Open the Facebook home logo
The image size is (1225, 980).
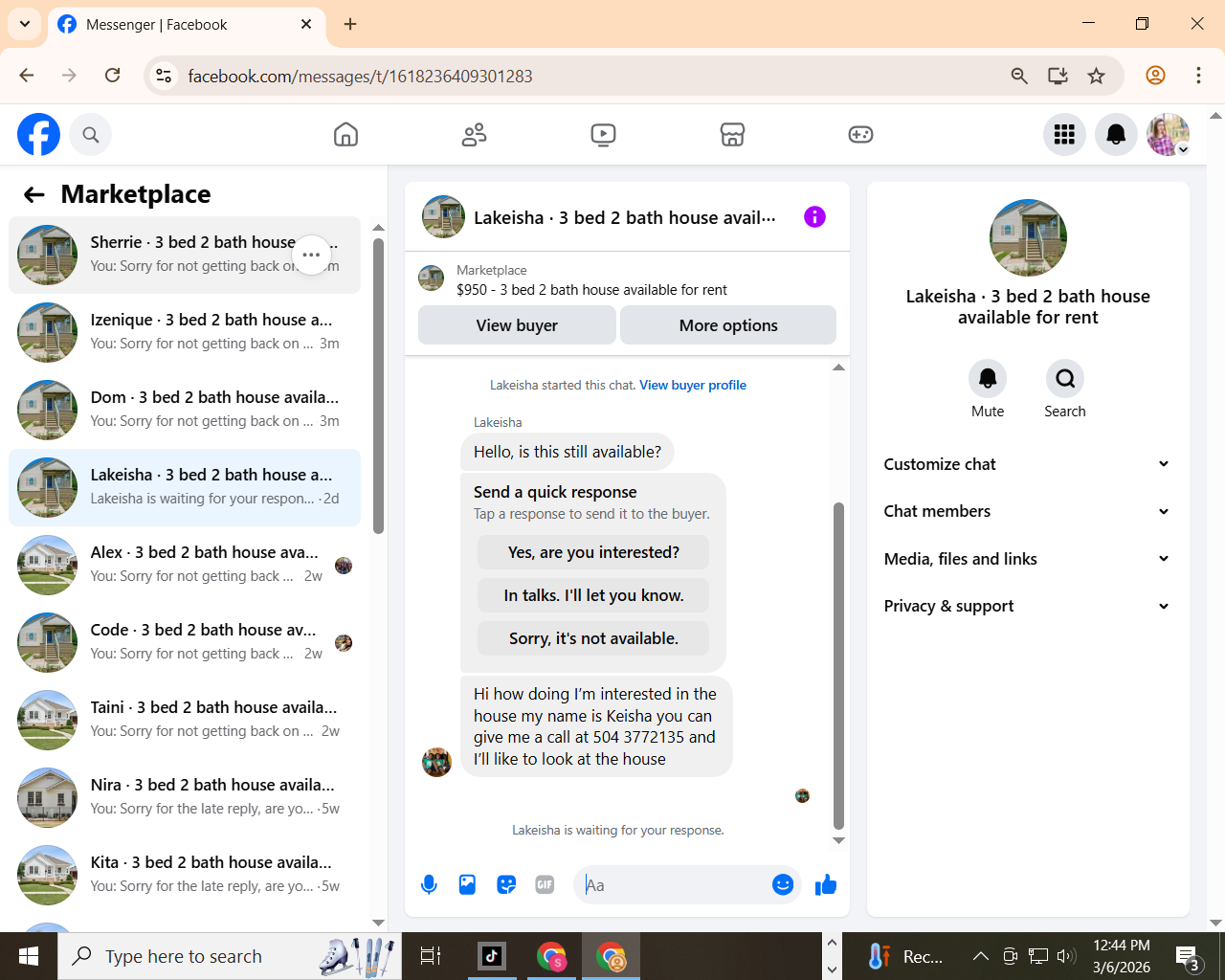pyautogui.click(x=38, y=135)
